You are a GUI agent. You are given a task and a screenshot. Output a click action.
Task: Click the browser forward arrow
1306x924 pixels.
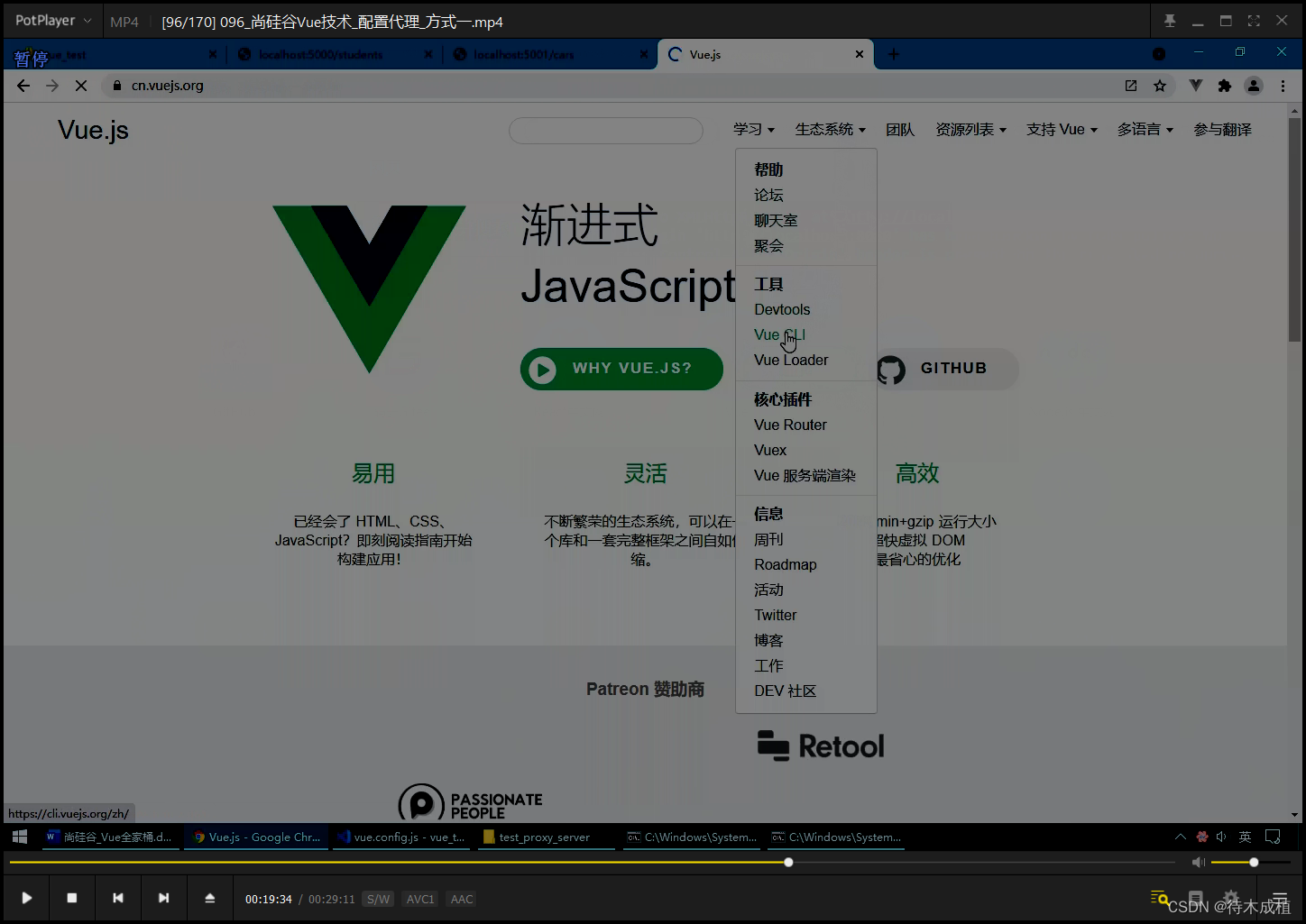tap(52, 86)
